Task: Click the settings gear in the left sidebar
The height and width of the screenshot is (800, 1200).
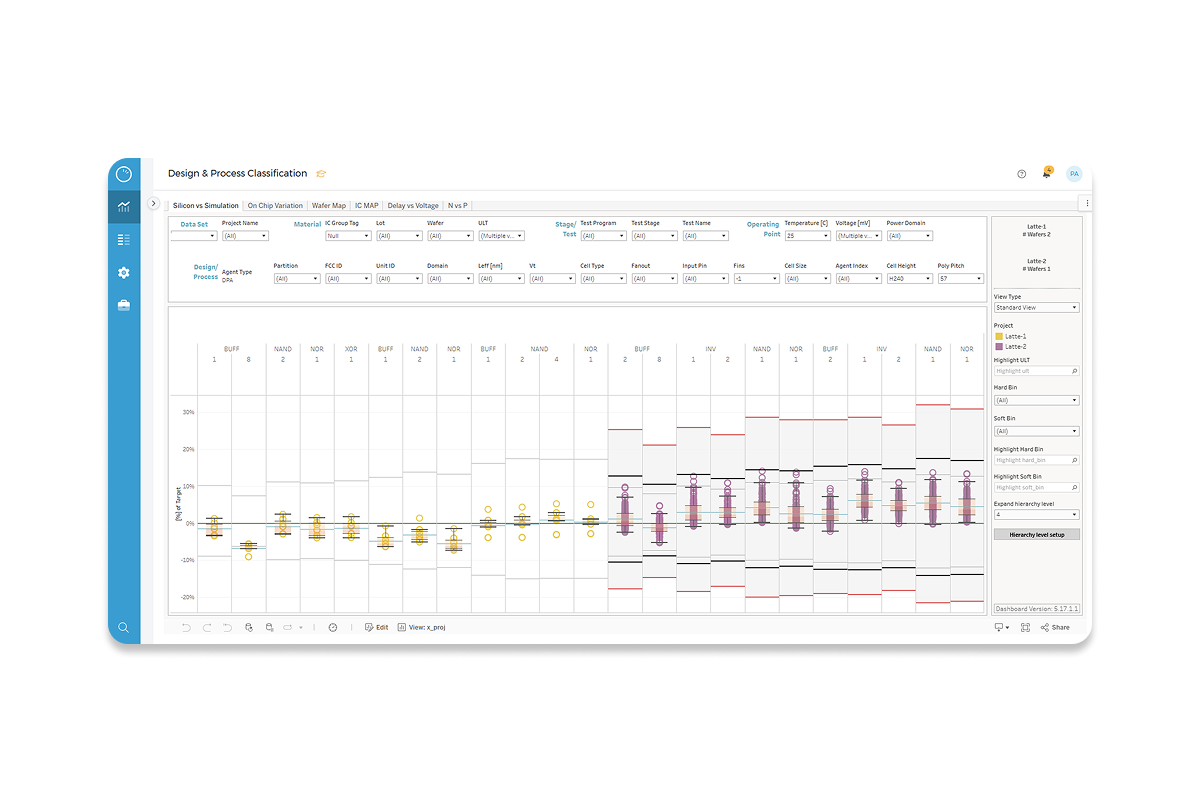Action: (x=123, y=272)
